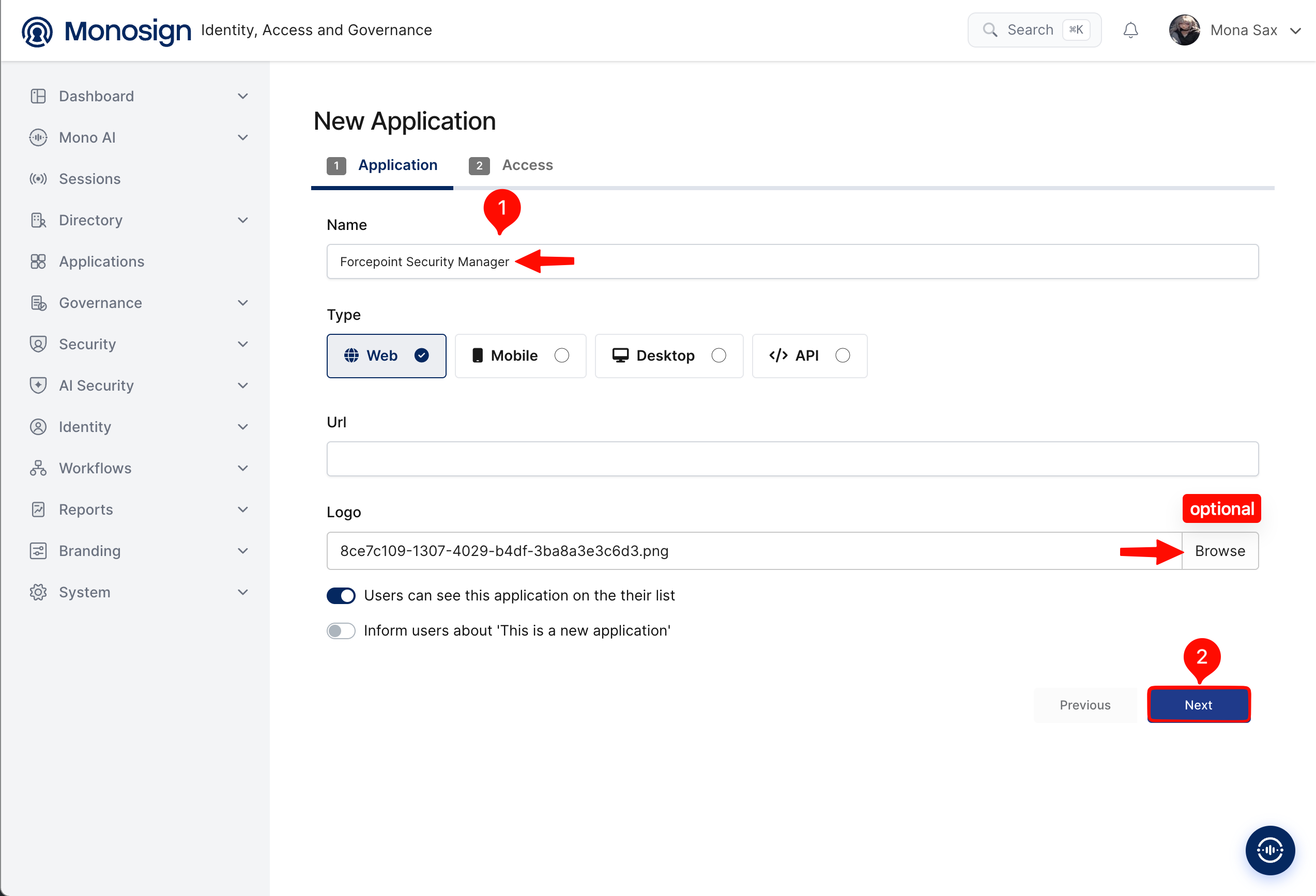The image size is (1316, 896).
Task: Focus the Name input field
Action: click(792, 261)
